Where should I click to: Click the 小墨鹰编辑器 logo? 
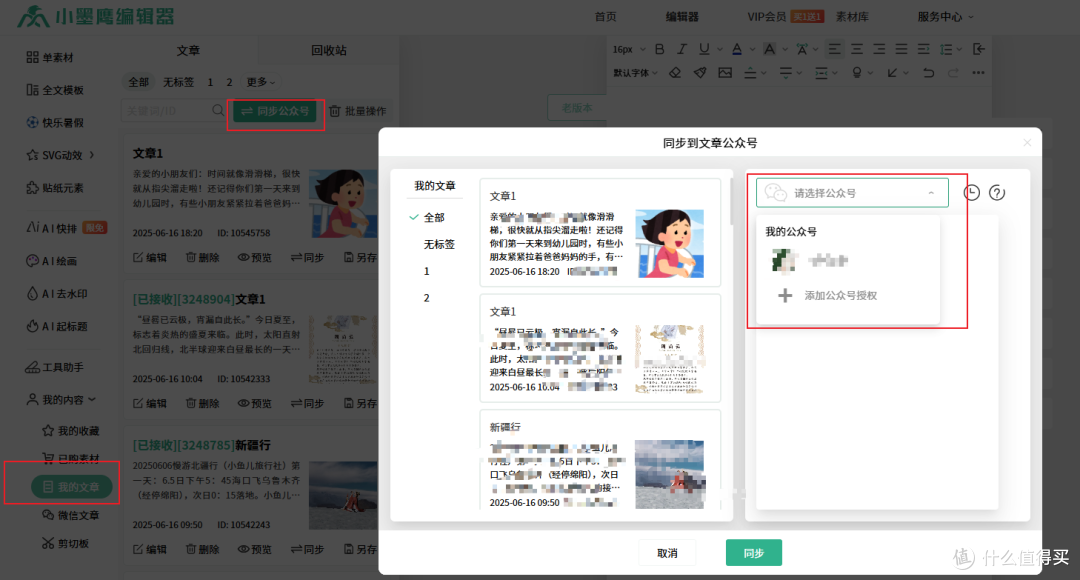(x=96, y=16)
